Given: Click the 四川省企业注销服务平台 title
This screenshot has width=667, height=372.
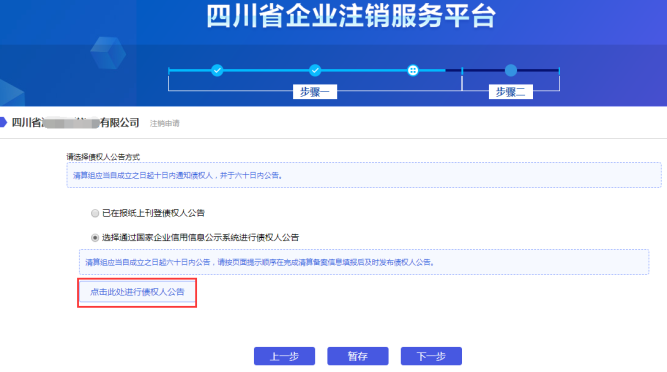Looking at the screenshot, I should [x=351, y=16].
